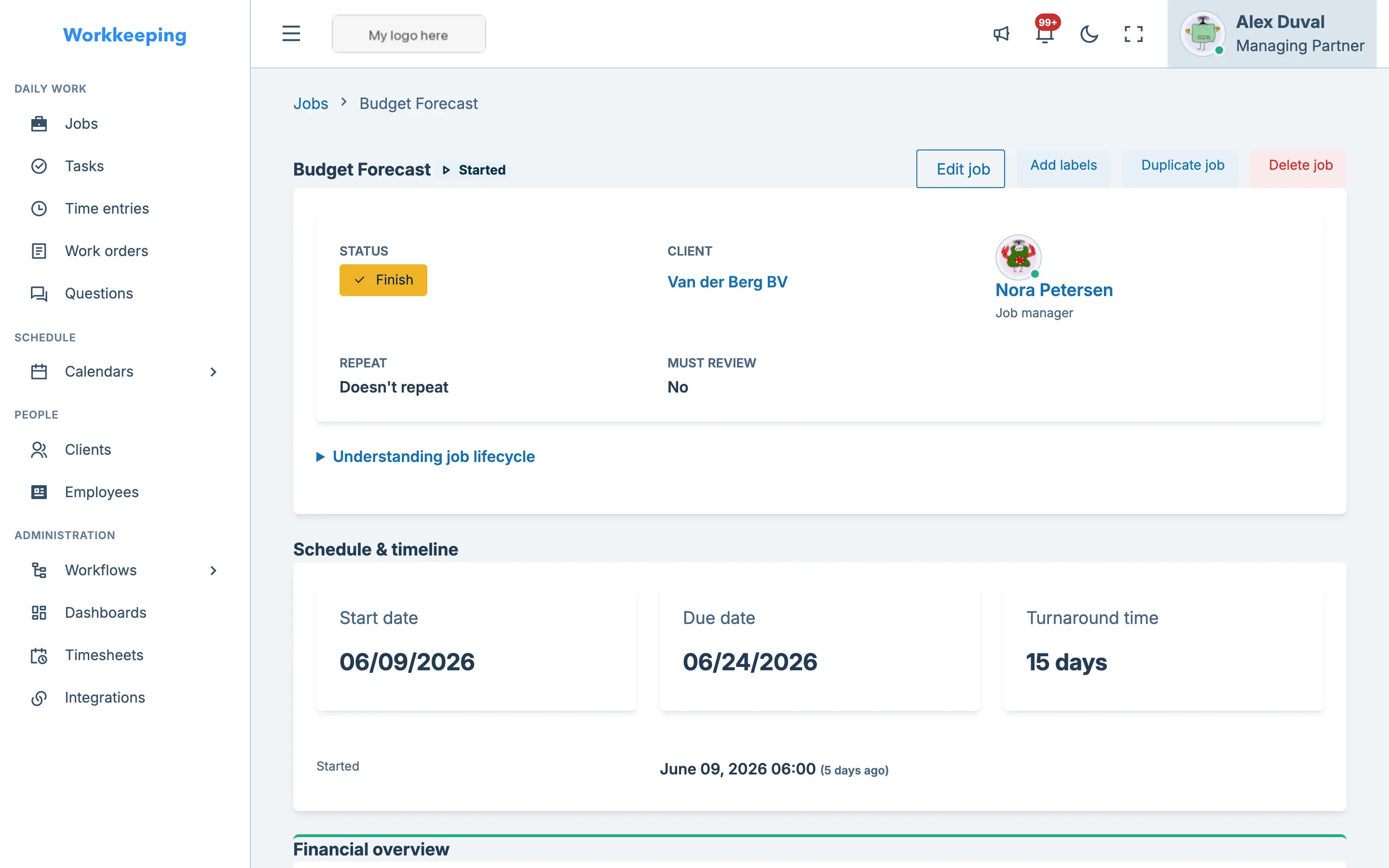Click Nora Petersen's avatar thumbnail

coord(1018,257)
